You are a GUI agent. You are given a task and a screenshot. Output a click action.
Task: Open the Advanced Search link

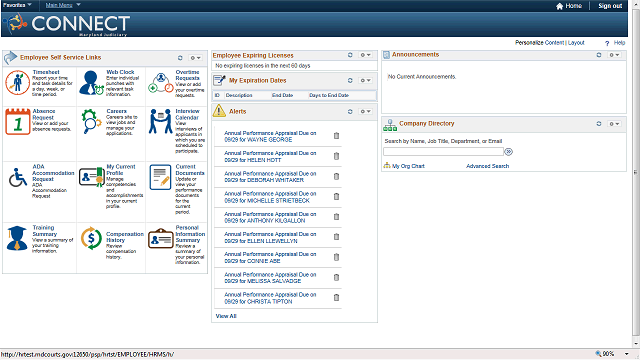[487, 166]
